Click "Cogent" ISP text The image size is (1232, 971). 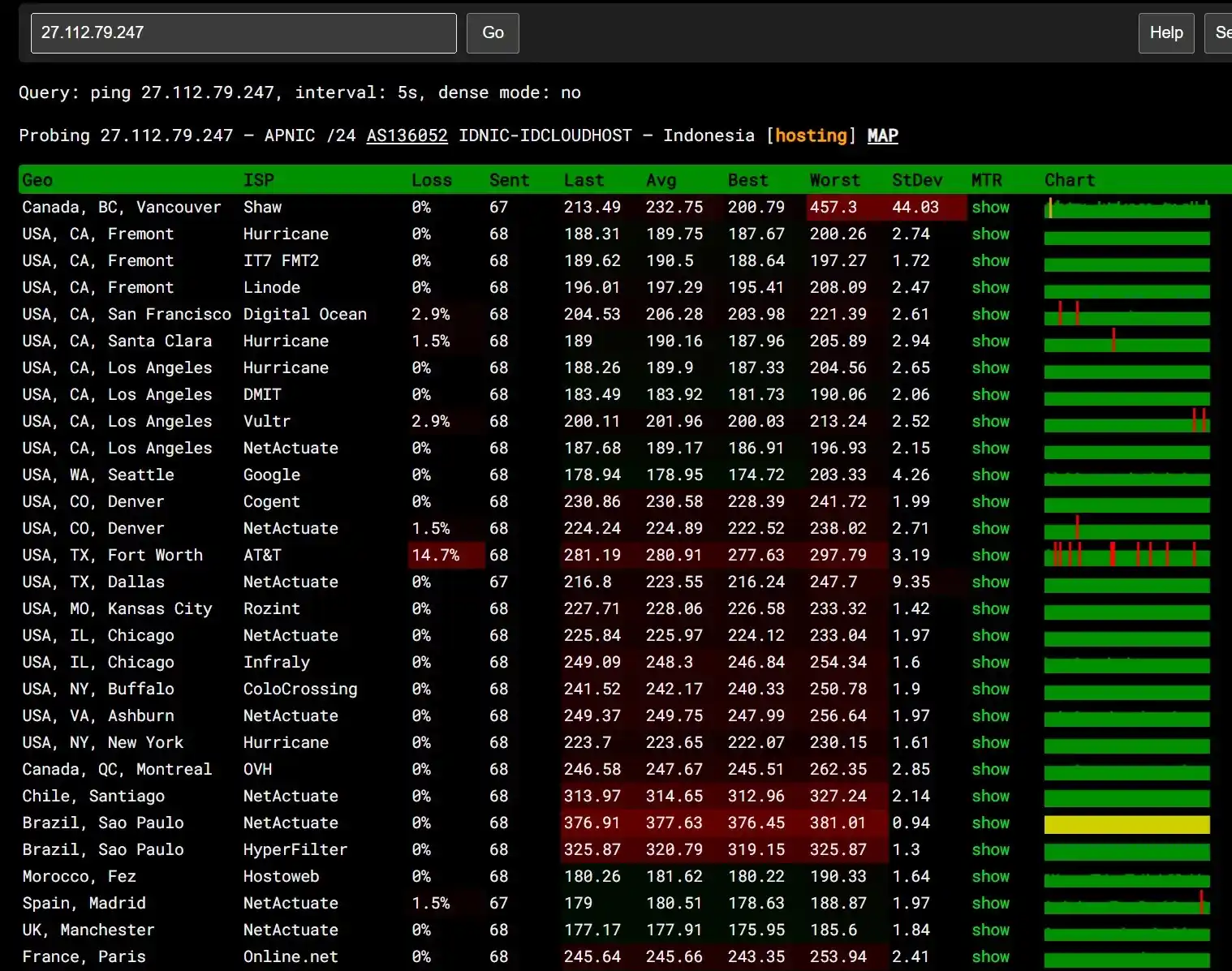pyautogui.click(x=272, y=502)
